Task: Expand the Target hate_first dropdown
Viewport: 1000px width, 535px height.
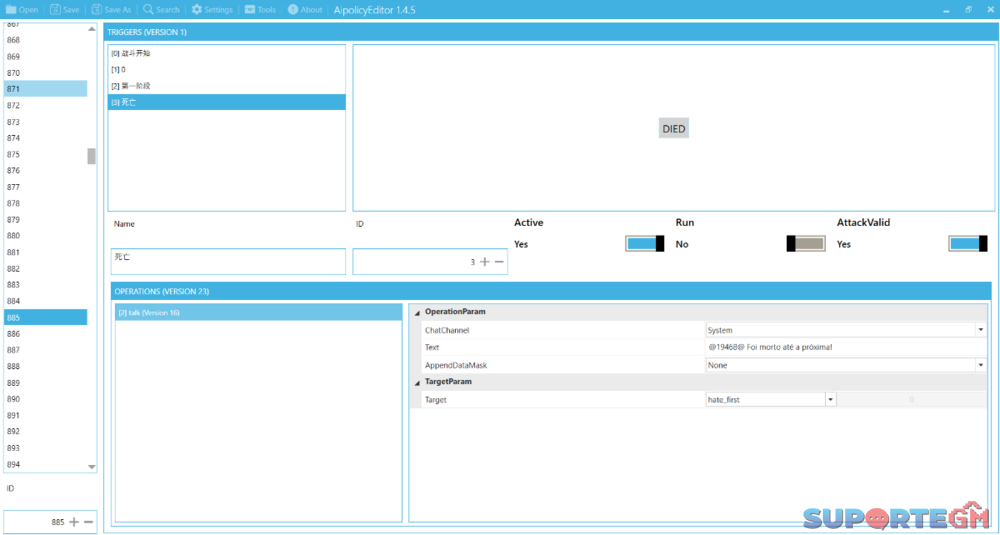Action: click(830, 400)
